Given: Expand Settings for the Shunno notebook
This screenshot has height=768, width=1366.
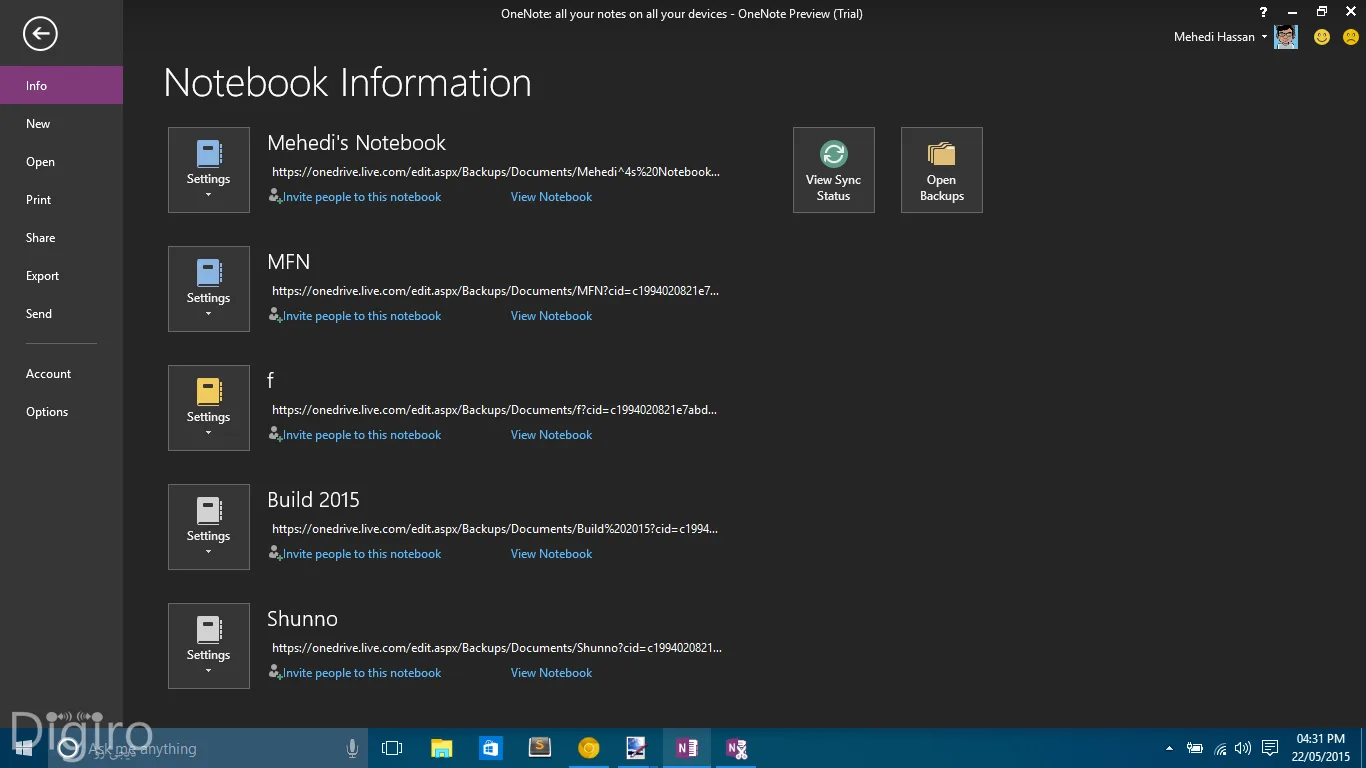Looking at the screenshot, I should [209, 646].
